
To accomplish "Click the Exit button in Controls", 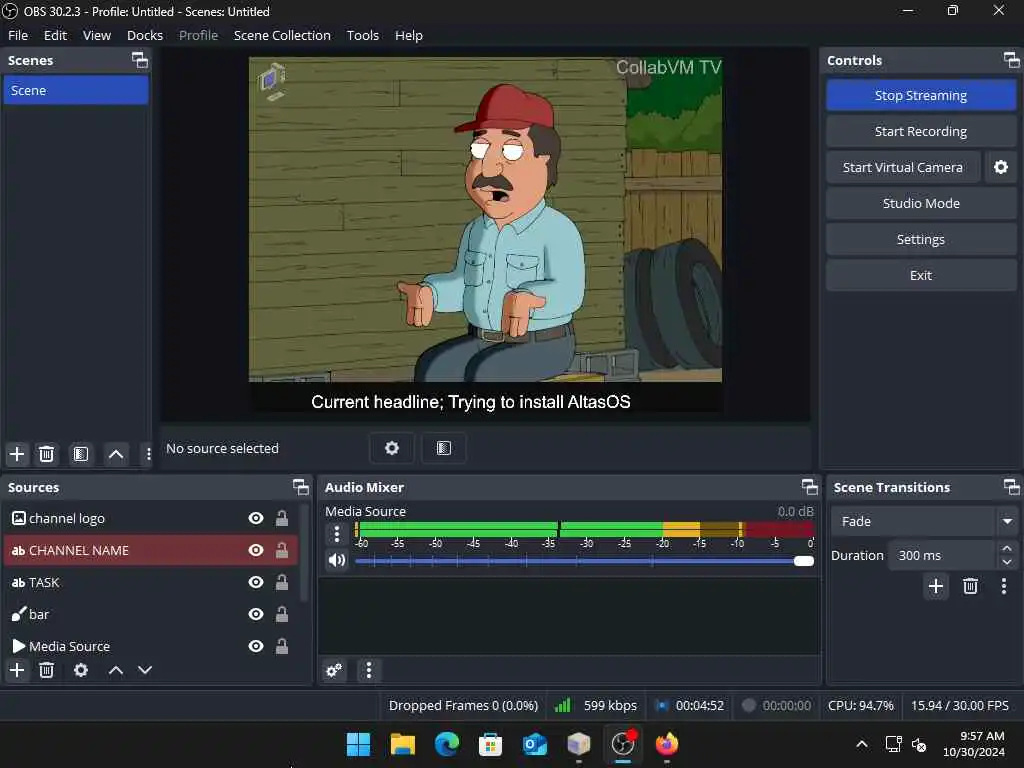I will (921, 275).
